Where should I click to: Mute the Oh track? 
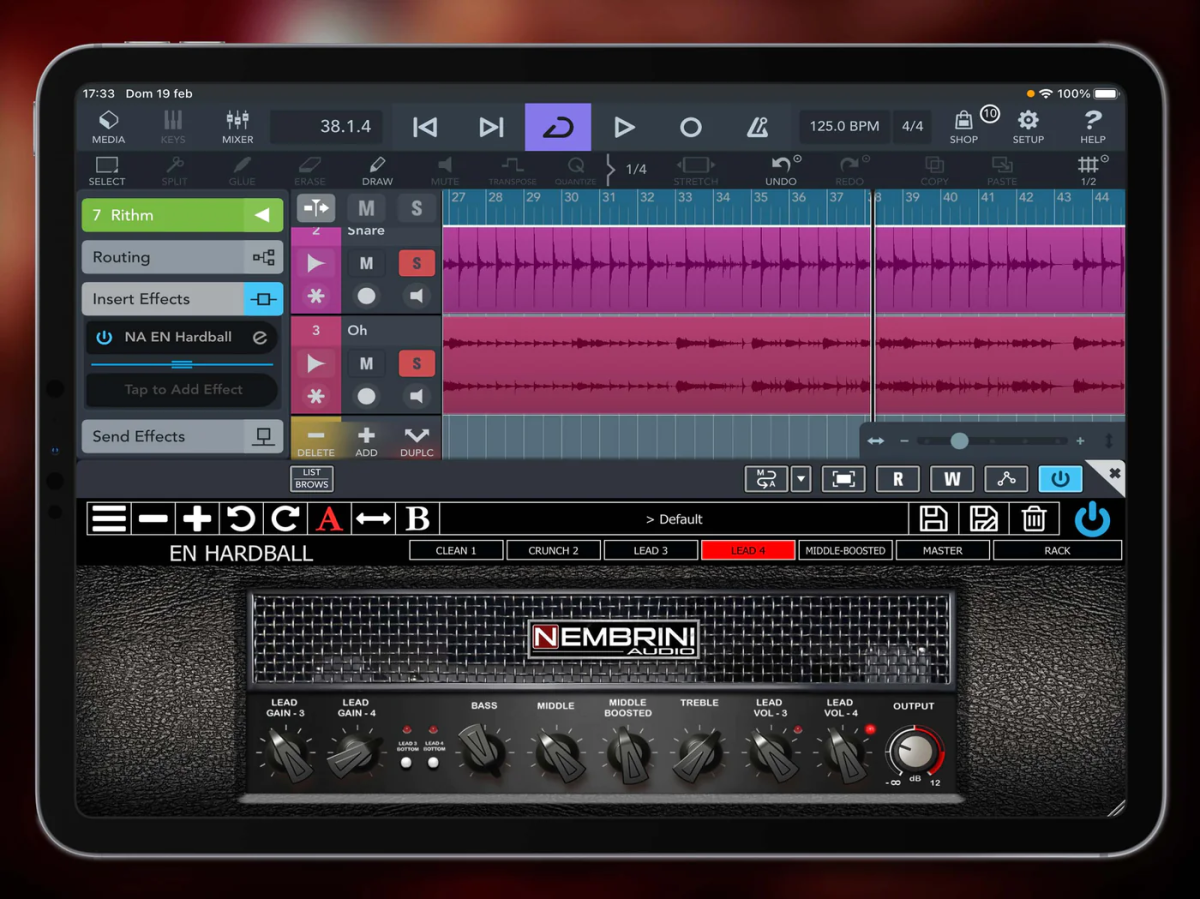pyautogui.click(x=366, y=363)
